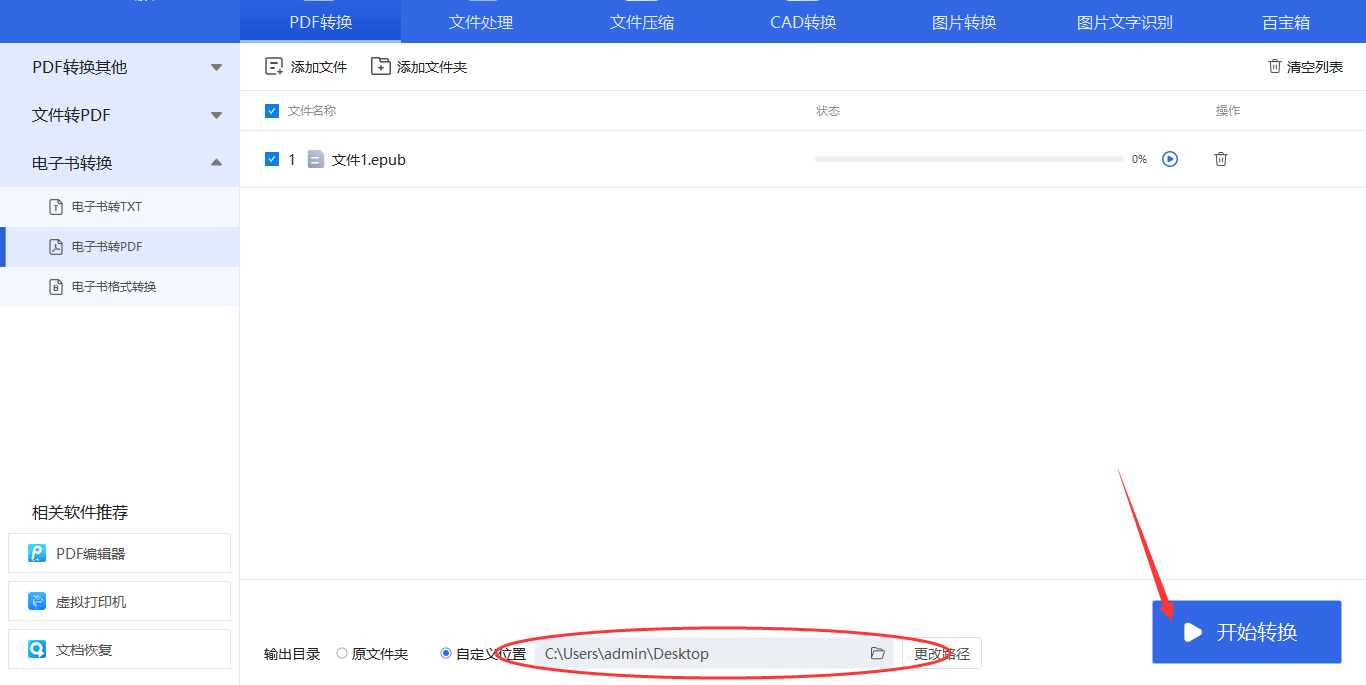Toggle the select-all checkbox in file header

272,111
